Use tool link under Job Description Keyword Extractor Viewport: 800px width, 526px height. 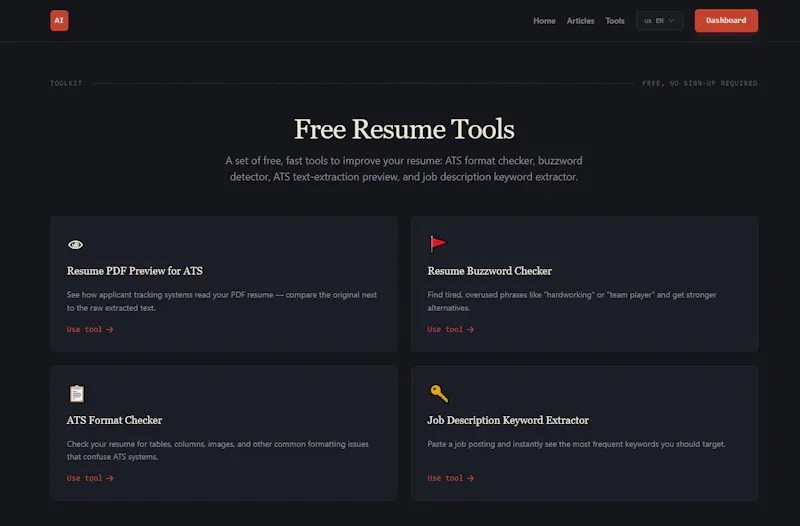(451, 478)
